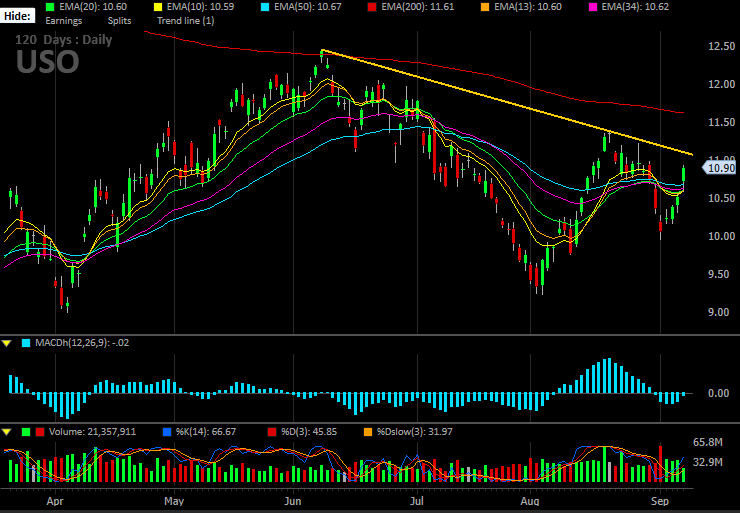Click the Apr date label on time axis
Image resolution: width=740 pixels, height=513 pixels.
coord(55,501)
